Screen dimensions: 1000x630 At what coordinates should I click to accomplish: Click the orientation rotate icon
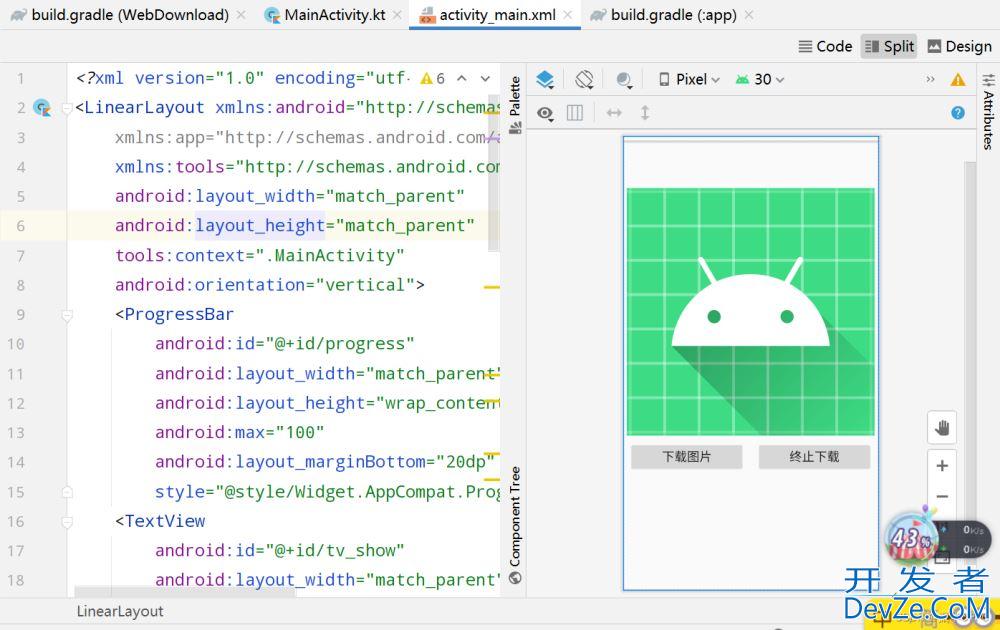pos(584,79)
